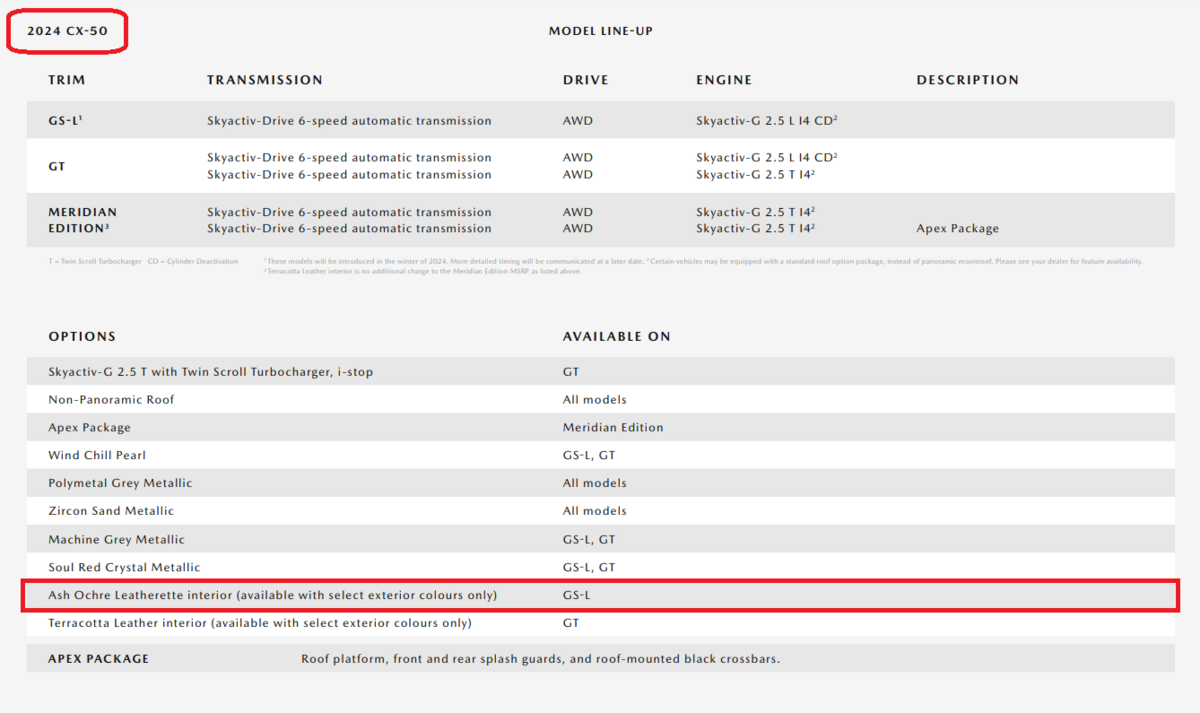This screenshot has height=713, width=1200.
Task: Click "GS-L" availability for Ash Ochre Leatherette
Action: coord(578,595)
